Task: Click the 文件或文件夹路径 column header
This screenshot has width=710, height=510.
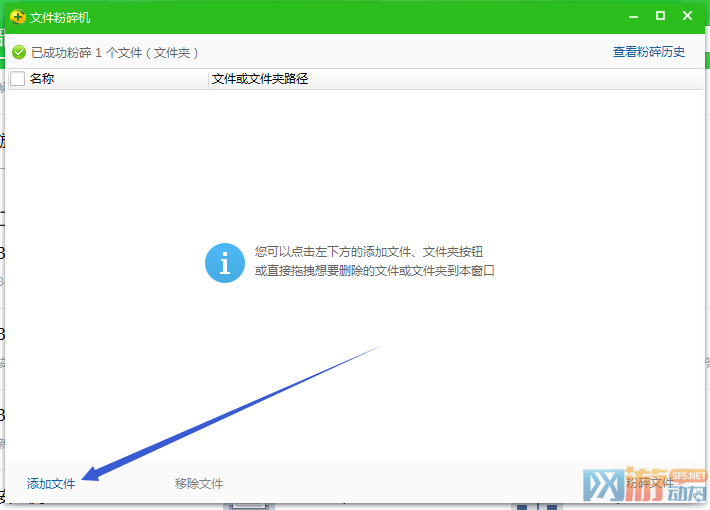Action: pyautogui.click(x=260, y=79)
